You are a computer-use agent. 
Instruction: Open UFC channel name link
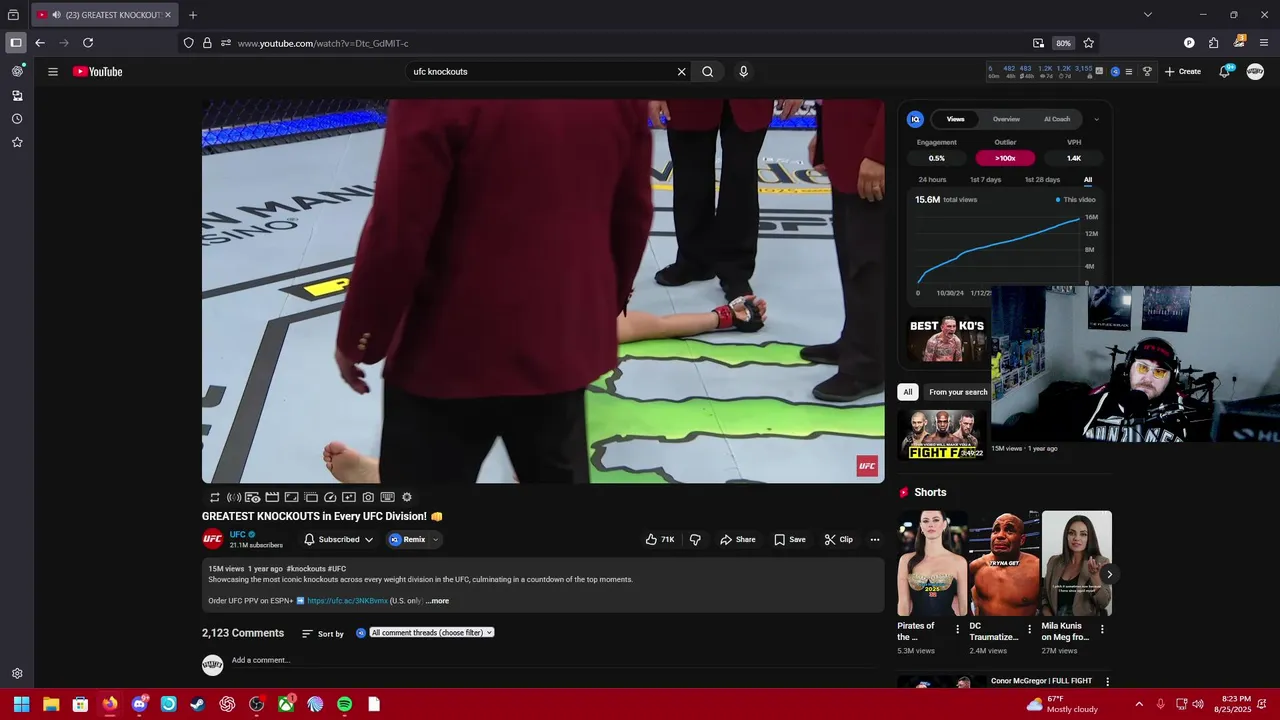click(238, 534)
